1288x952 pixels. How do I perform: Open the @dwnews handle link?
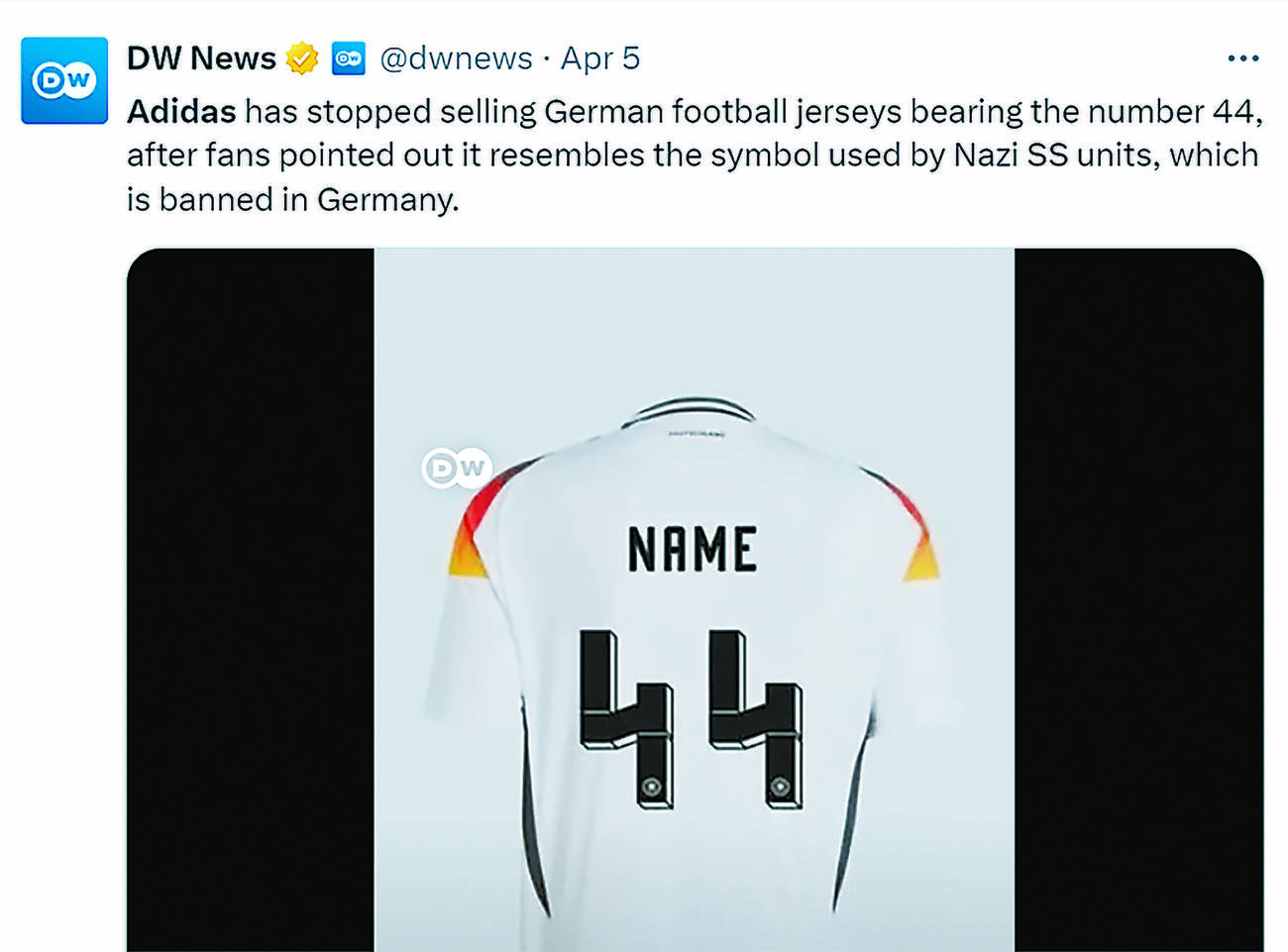[x=456, y=57]
